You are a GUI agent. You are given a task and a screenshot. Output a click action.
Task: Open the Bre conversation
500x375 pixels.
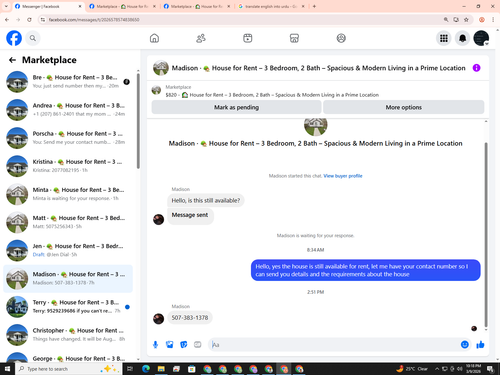[x=68, y=82]
